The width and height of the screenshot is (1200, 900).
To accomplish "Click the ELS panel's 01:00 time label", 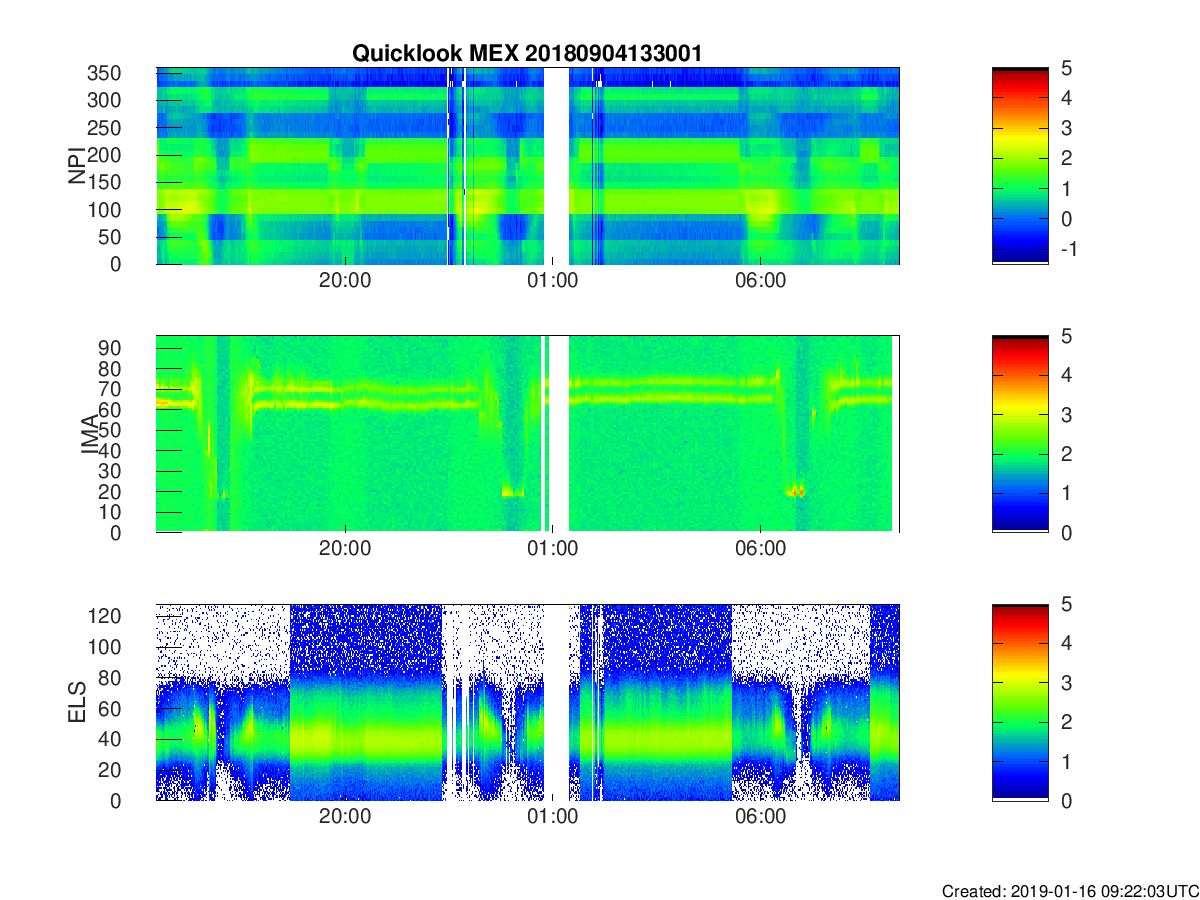I will click(553, 818).
